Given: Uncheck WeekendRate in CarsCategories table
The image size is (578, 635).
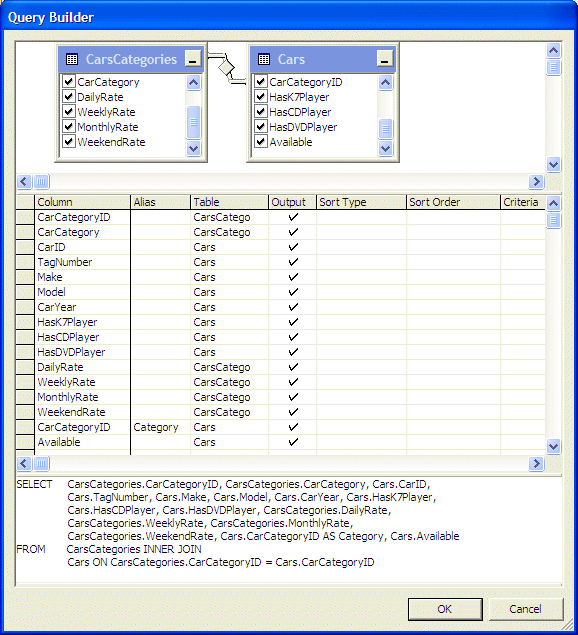Looking at the screenshot, I should click(x=69, y=142).
